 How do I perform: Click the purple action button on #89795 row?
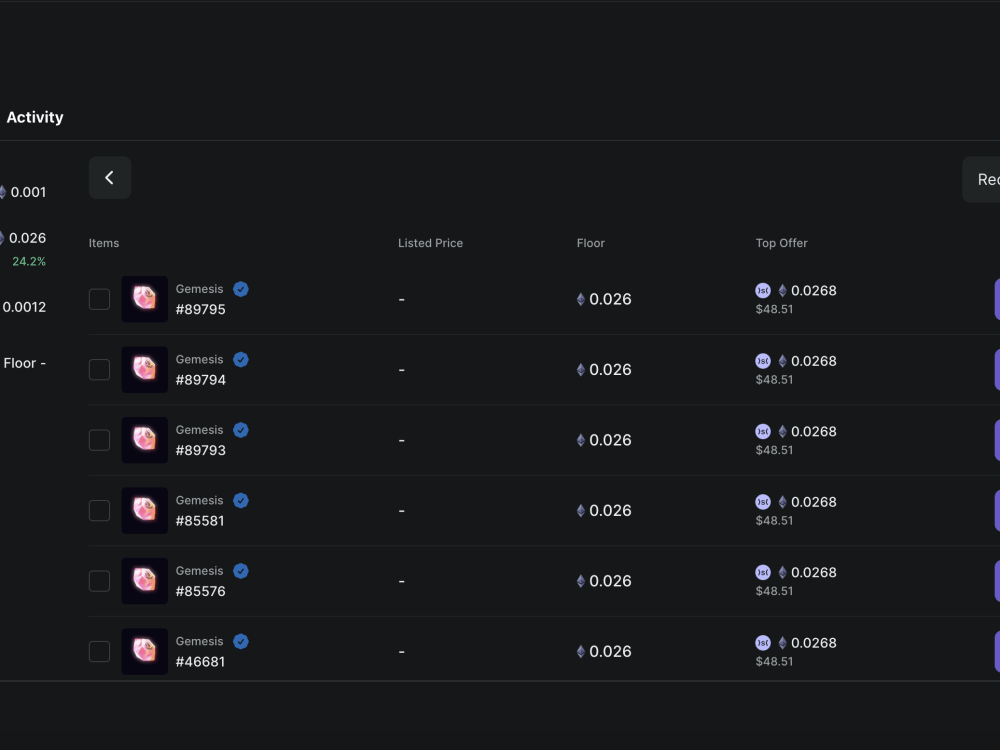(x=997, y=298)
